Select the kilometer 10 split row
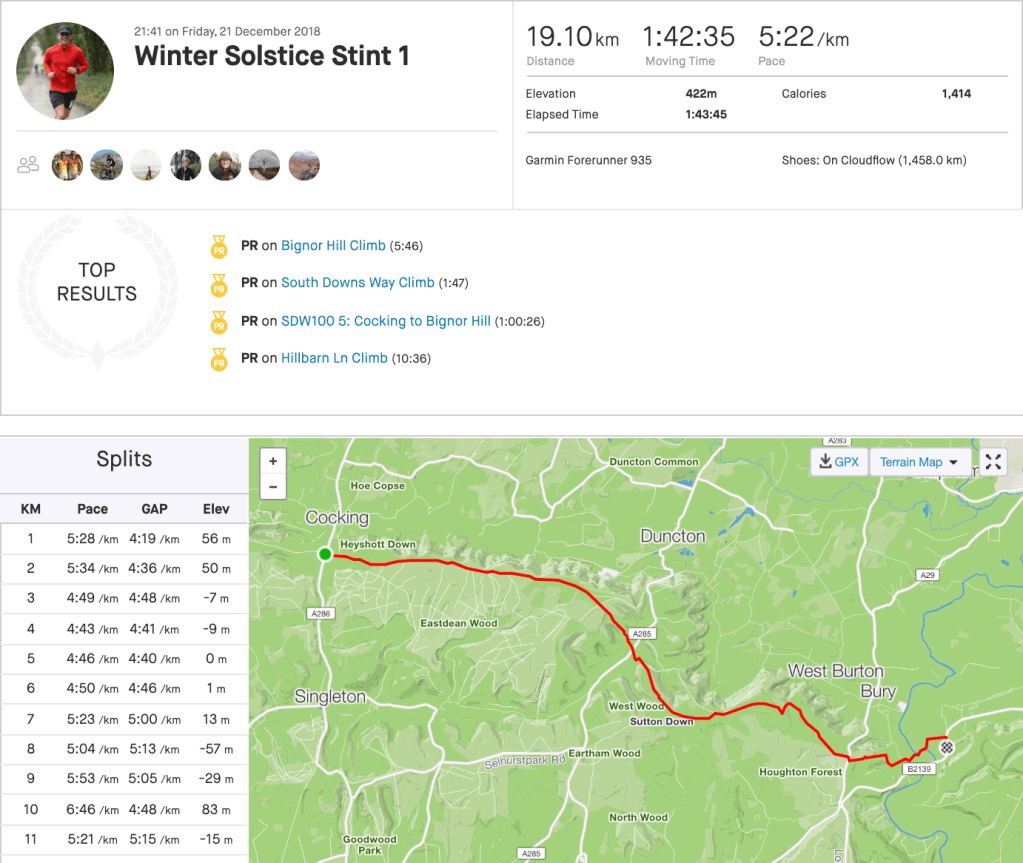1023x863 pixels. (123, 809)
